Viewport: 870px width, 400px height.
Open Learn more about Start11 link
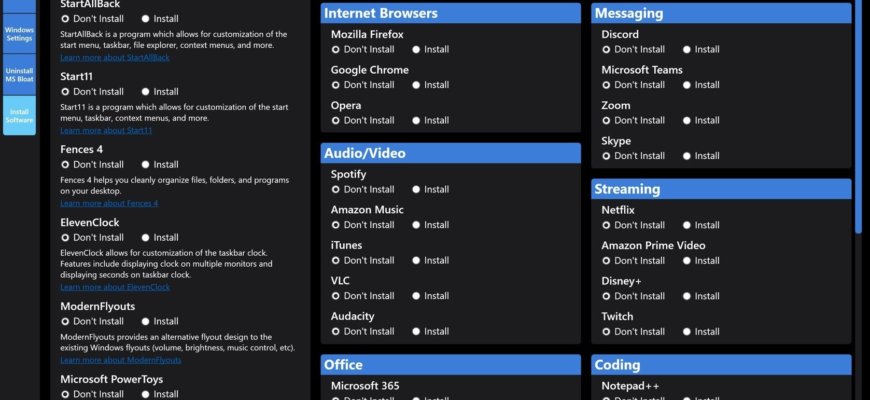coord(106,130)
